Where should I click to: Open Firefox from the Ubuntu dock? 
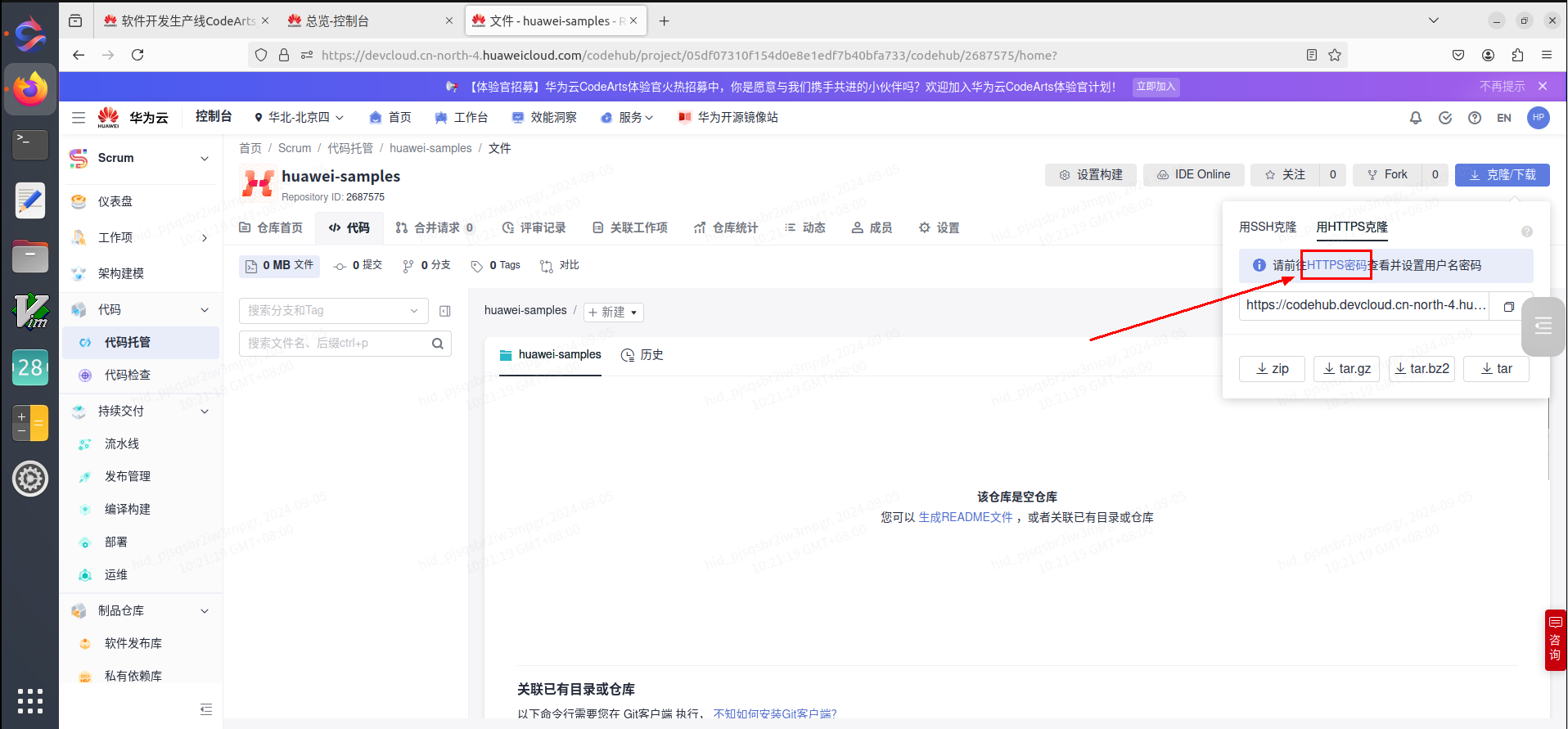(x=30, y=88)
